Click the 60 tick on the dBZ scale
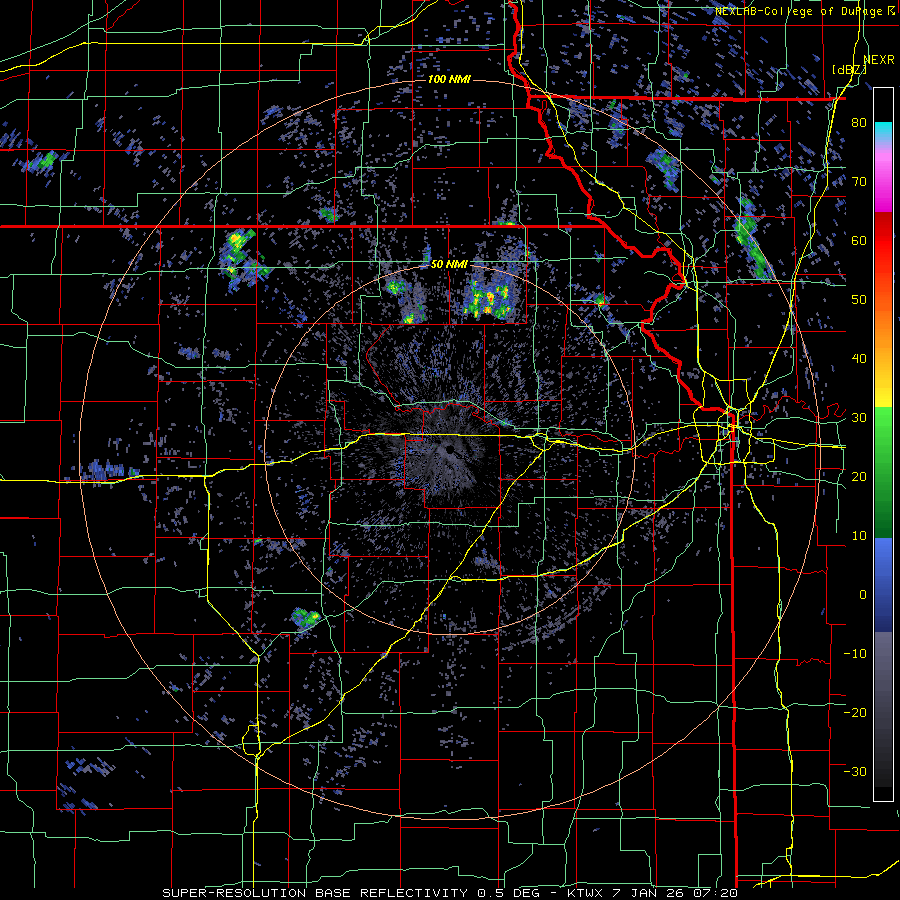 tap(859, 240)
